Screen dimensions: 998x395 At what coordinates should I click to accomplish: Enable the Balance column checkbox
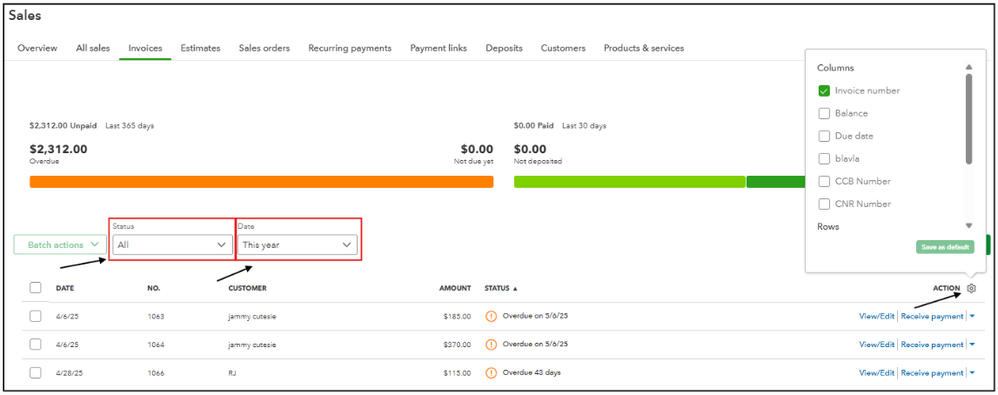point(824,113)
